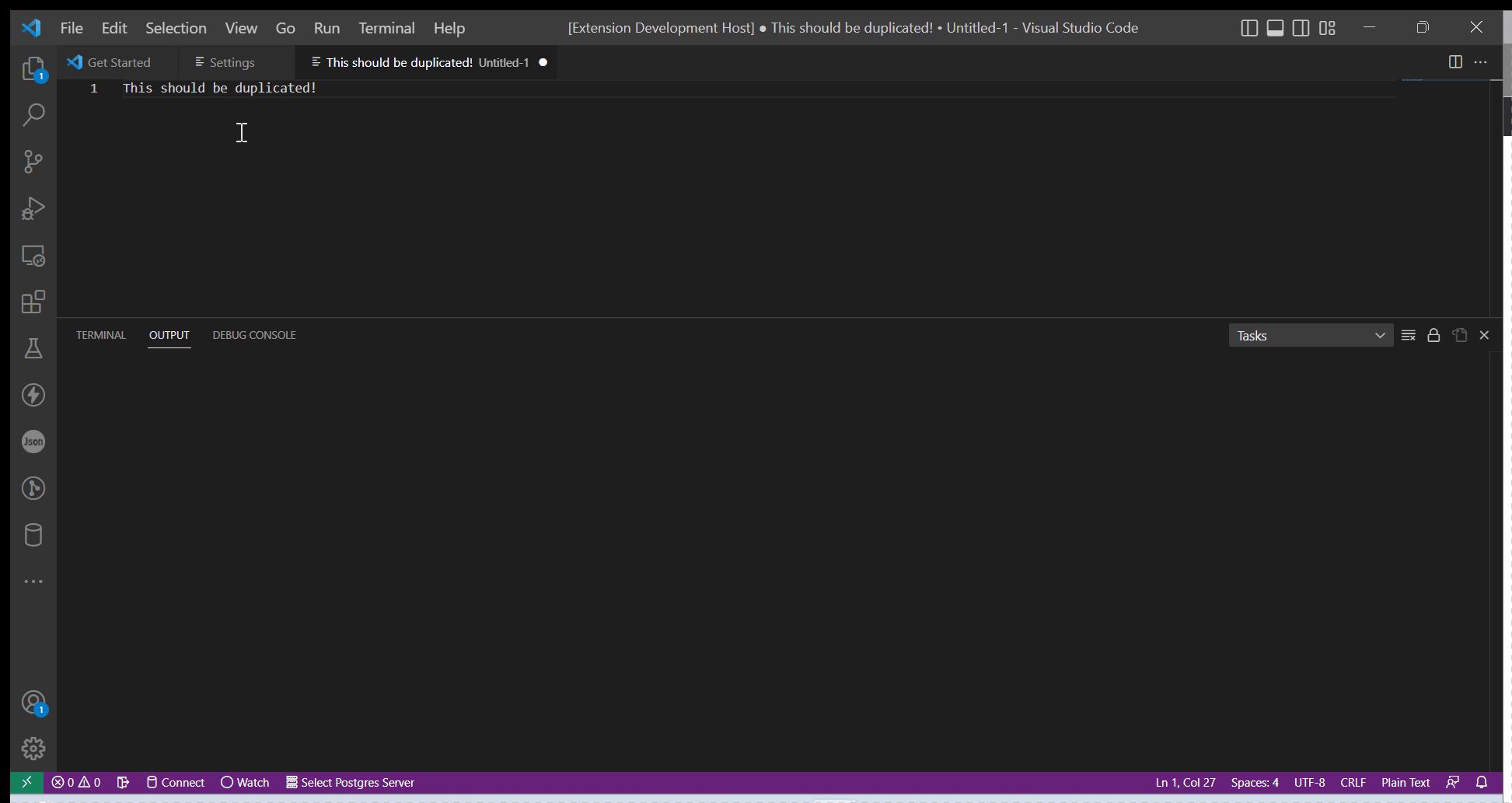Open the Terminal menu
The image size is (1512, 803).
(x=386, y=27)
